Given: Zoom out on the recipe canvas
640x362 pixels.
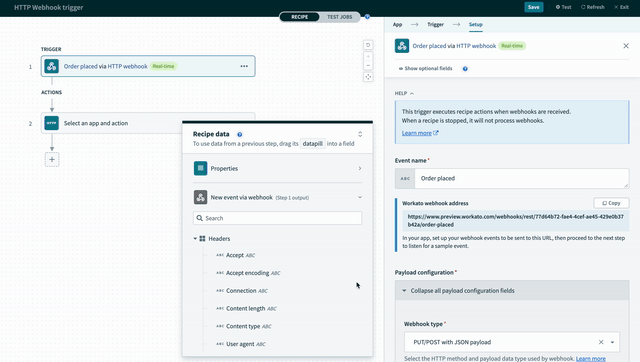Looking at the screenshot, I should point(368,65).
